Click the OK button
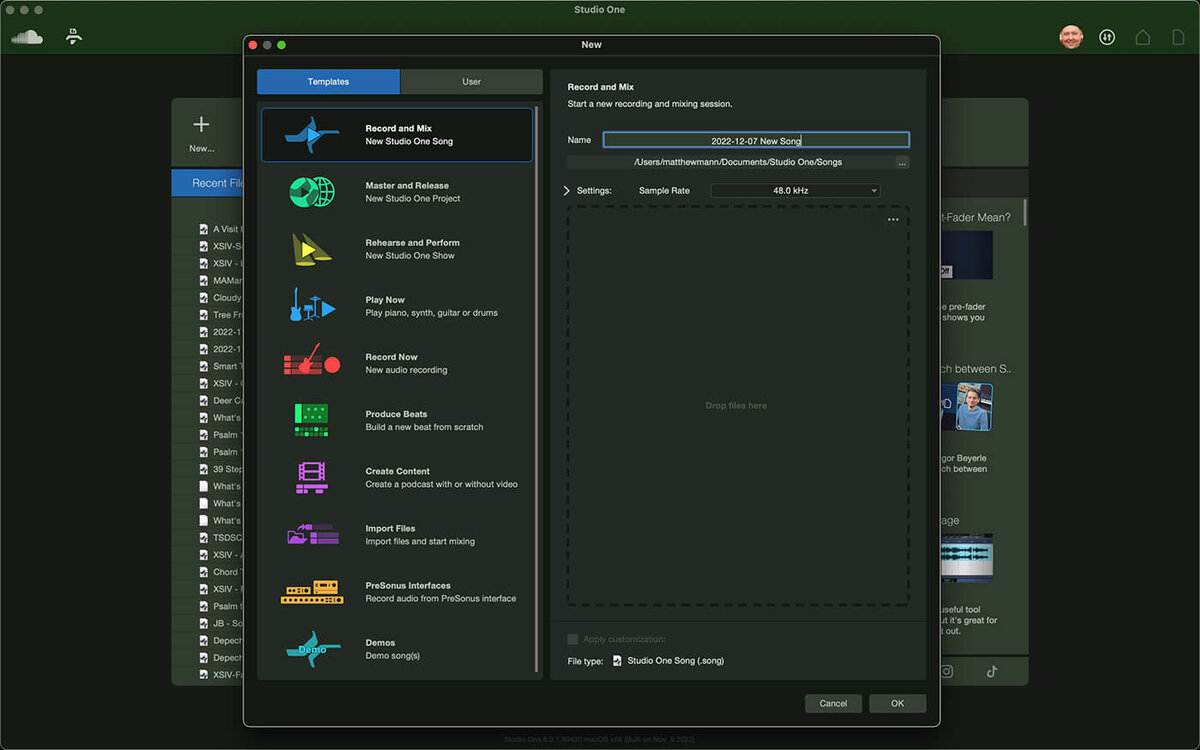1200x750 pixels. pyautogui.click(x=897, y=704)
